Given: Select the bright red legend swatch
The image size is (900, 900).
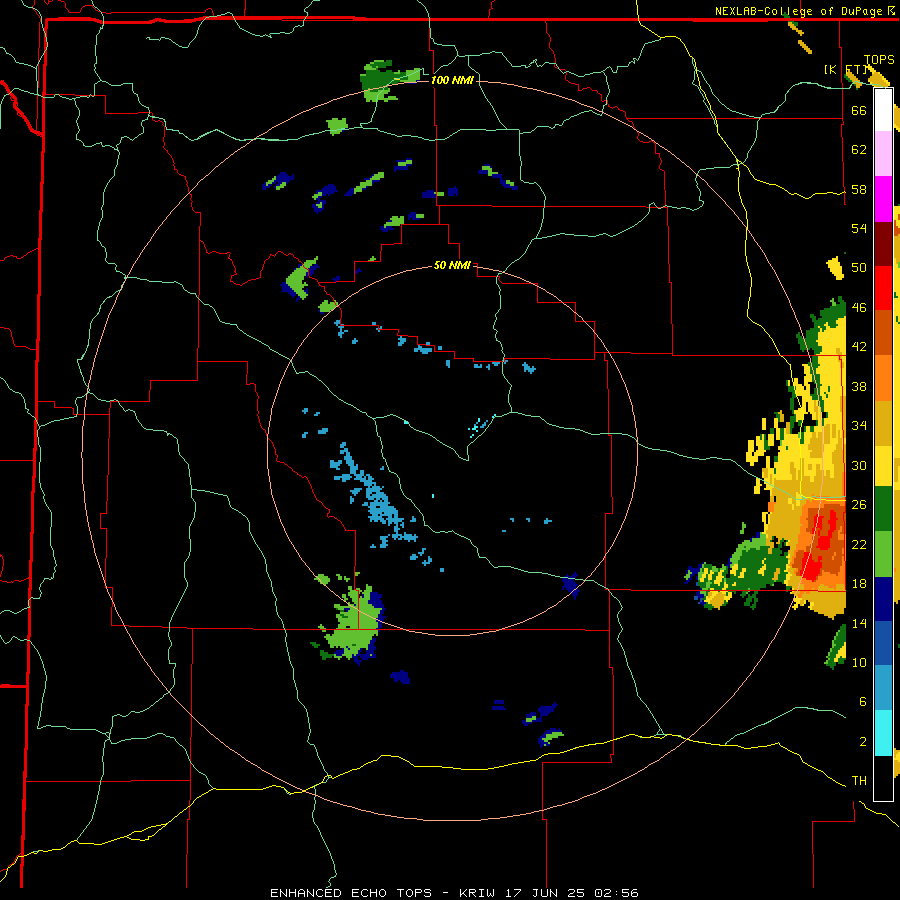Looking at the screenshot, I should pos(883,288).
